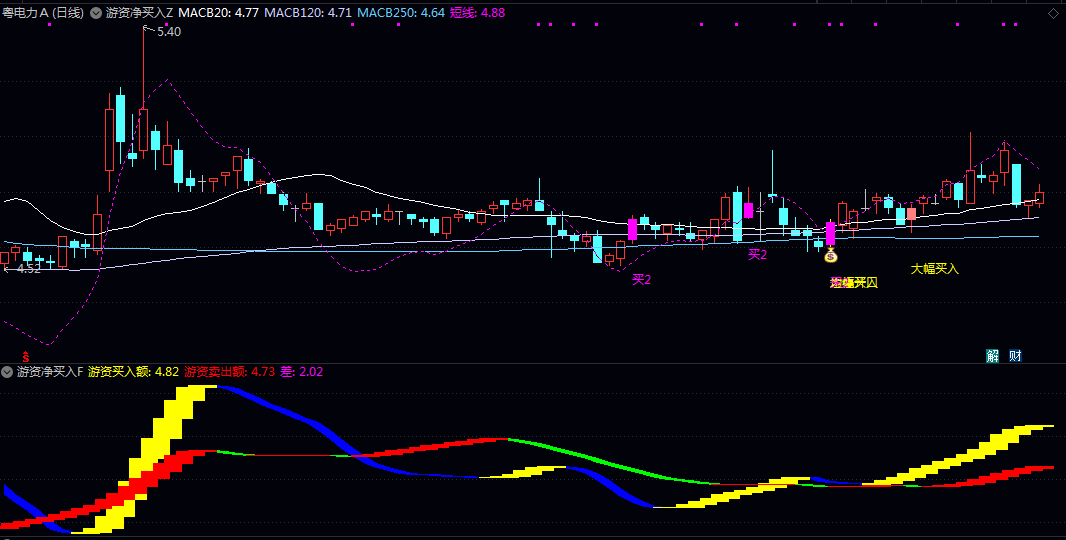
Task: Click the yellow 大幅买入 signal text
Action: 934,268
